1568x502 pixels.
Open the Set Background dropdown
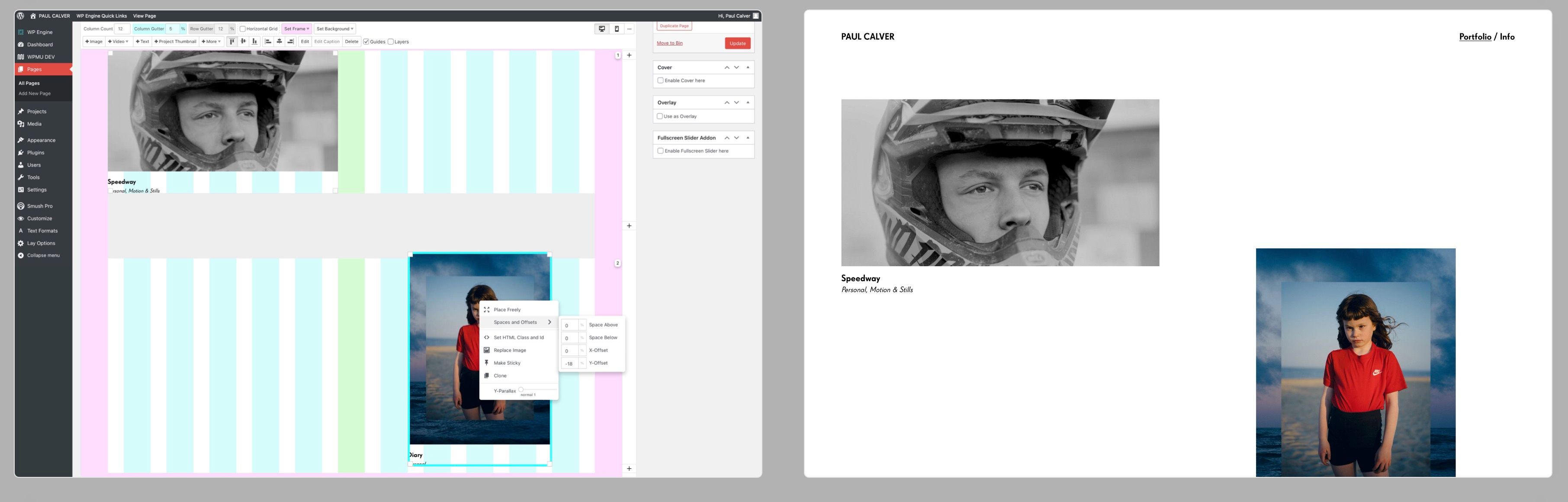tap(335, 29)
